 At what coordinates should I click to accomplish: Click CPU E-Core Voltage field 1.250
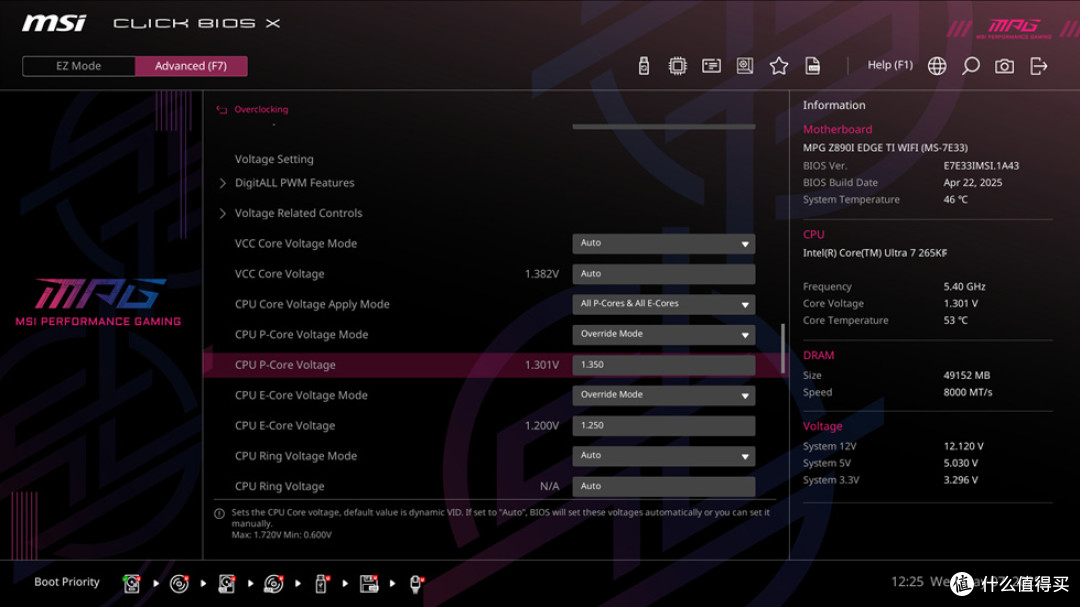tap(663, 425)
